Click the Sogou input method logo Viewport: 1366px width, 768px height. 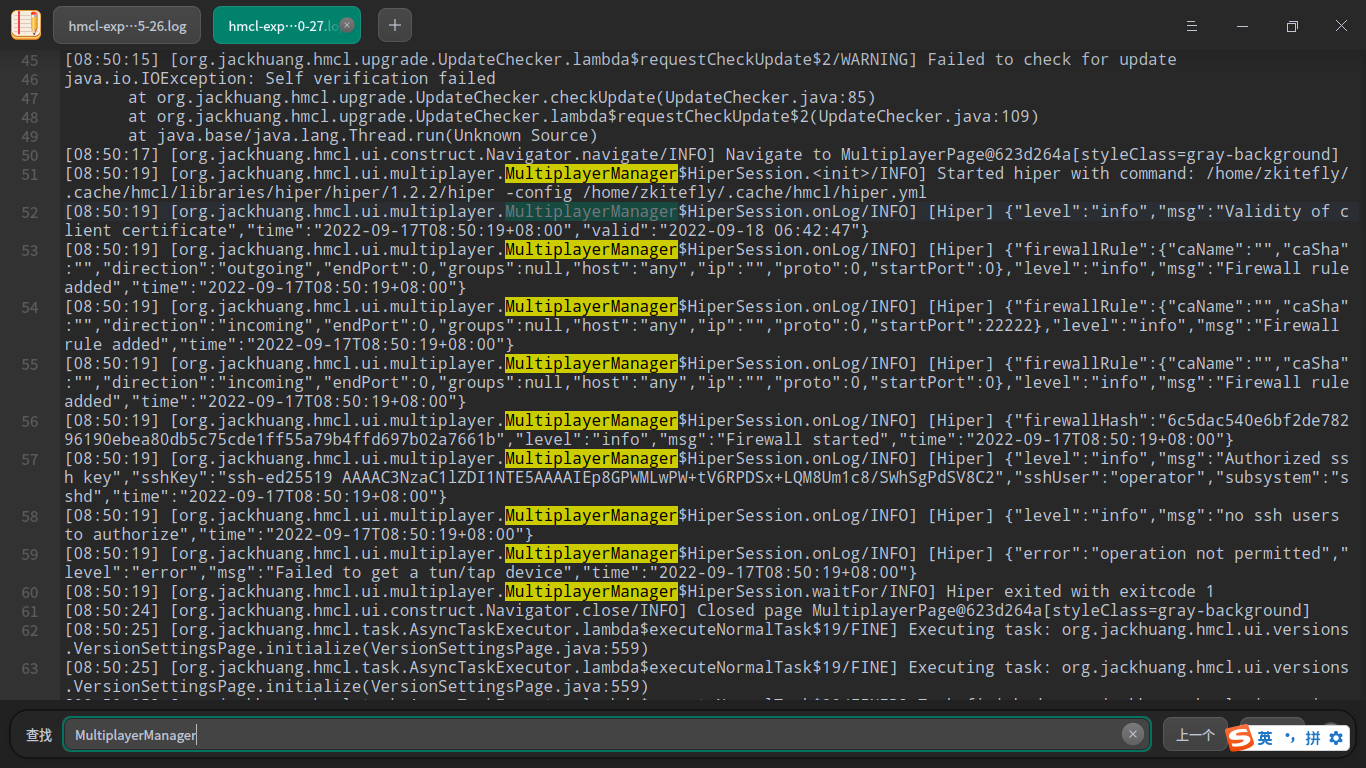(x=1241, y=738)
